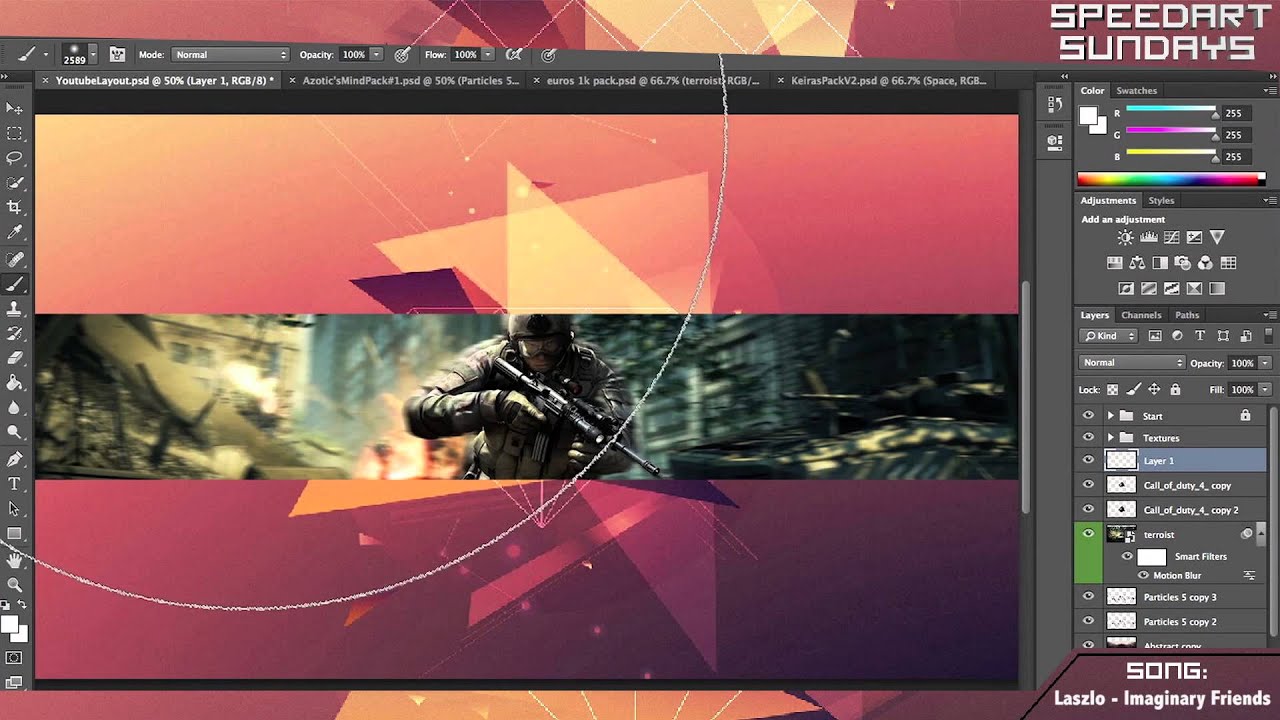Select the Zoom tool
Viewport: 1280px width, 720px height.
coord(14,584)
